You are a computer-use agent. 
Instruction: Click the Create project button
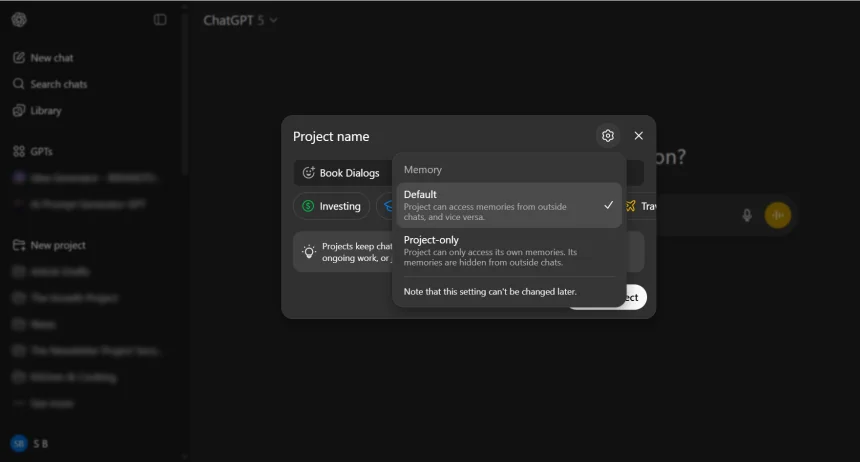point(607,297)
